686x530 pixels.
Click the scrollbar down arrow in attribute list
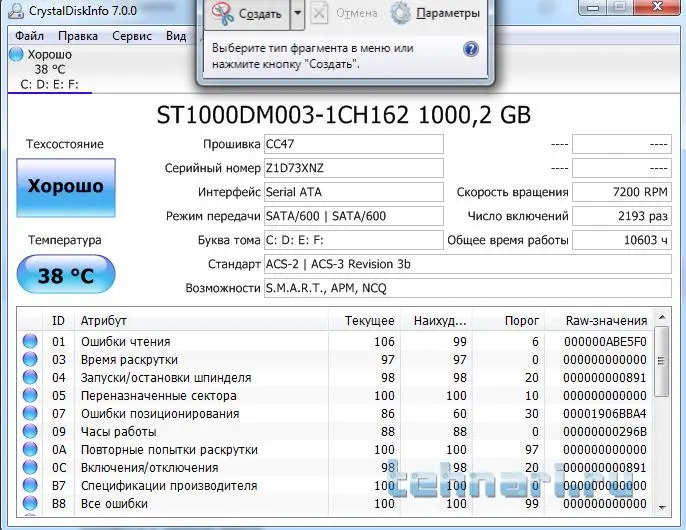(662, 508)
